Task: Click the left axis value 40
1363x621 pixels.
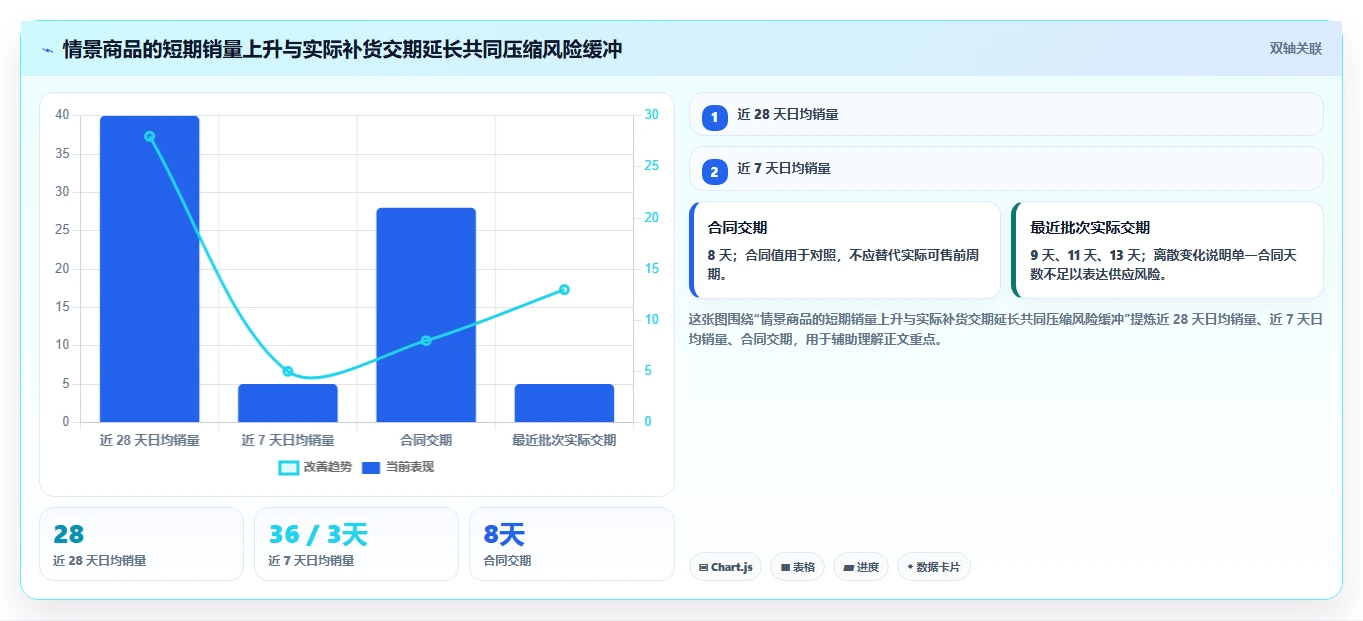Action: click(62, 115)
